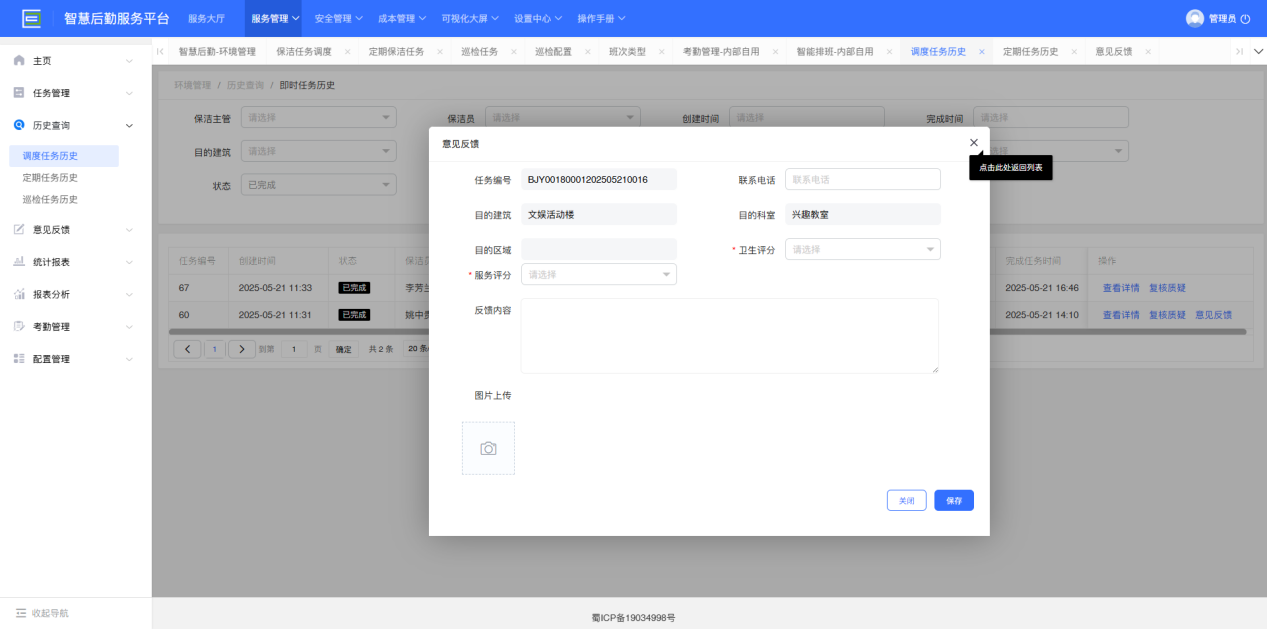Image resolution: width=1267 pixels, height=629 pixels.
Task: Click 意见反馈 link in task 60 row
Action: point(1213,314)
